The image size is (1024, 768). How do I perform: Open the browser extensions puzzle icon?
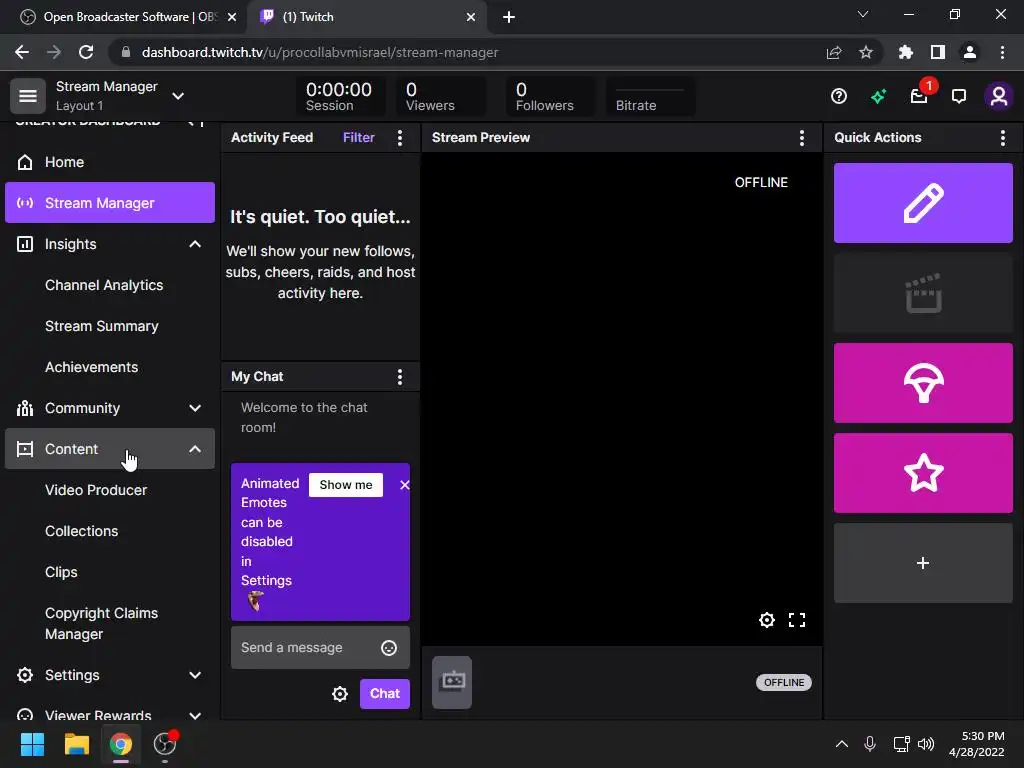point(905,52)
